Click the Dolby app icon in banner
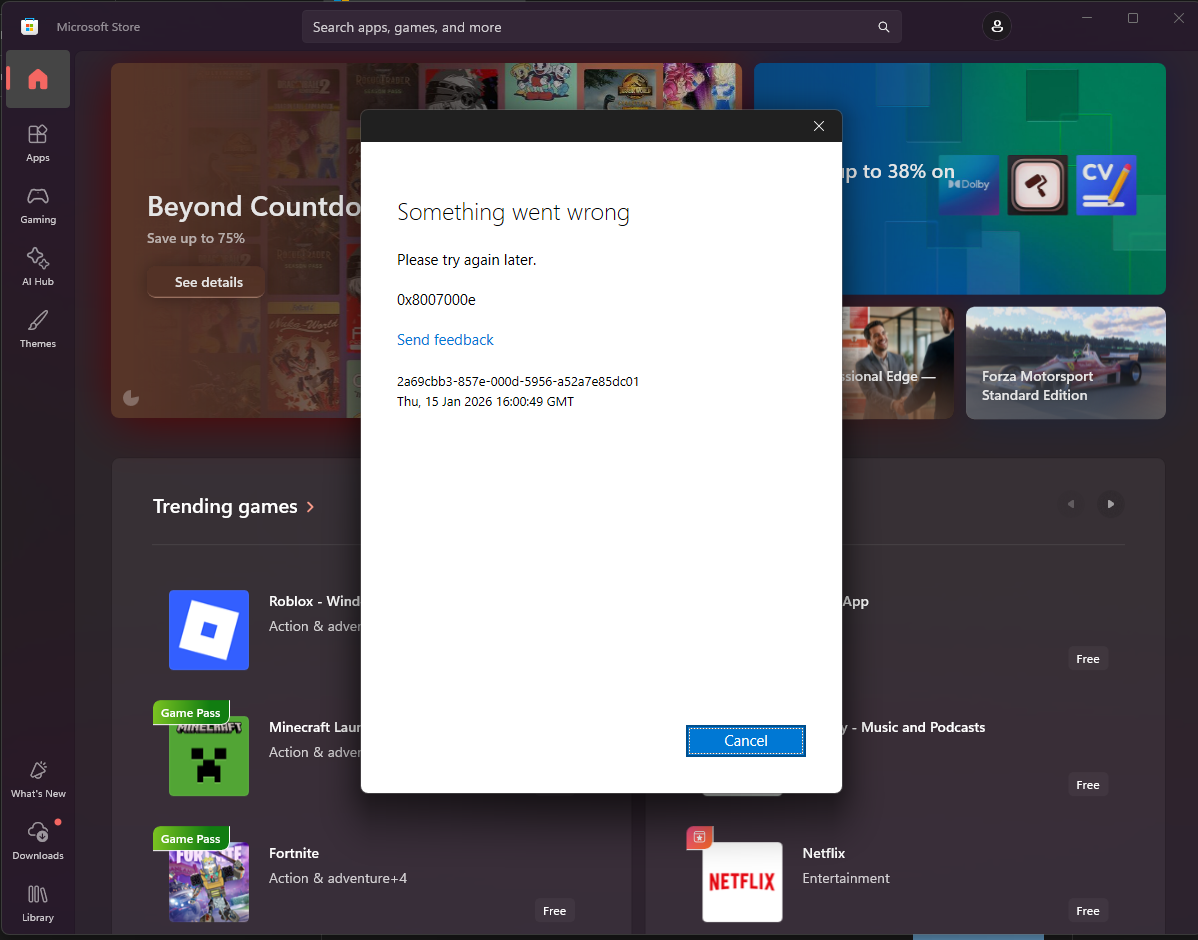1198x940 pixels. [x=968, y=185]
